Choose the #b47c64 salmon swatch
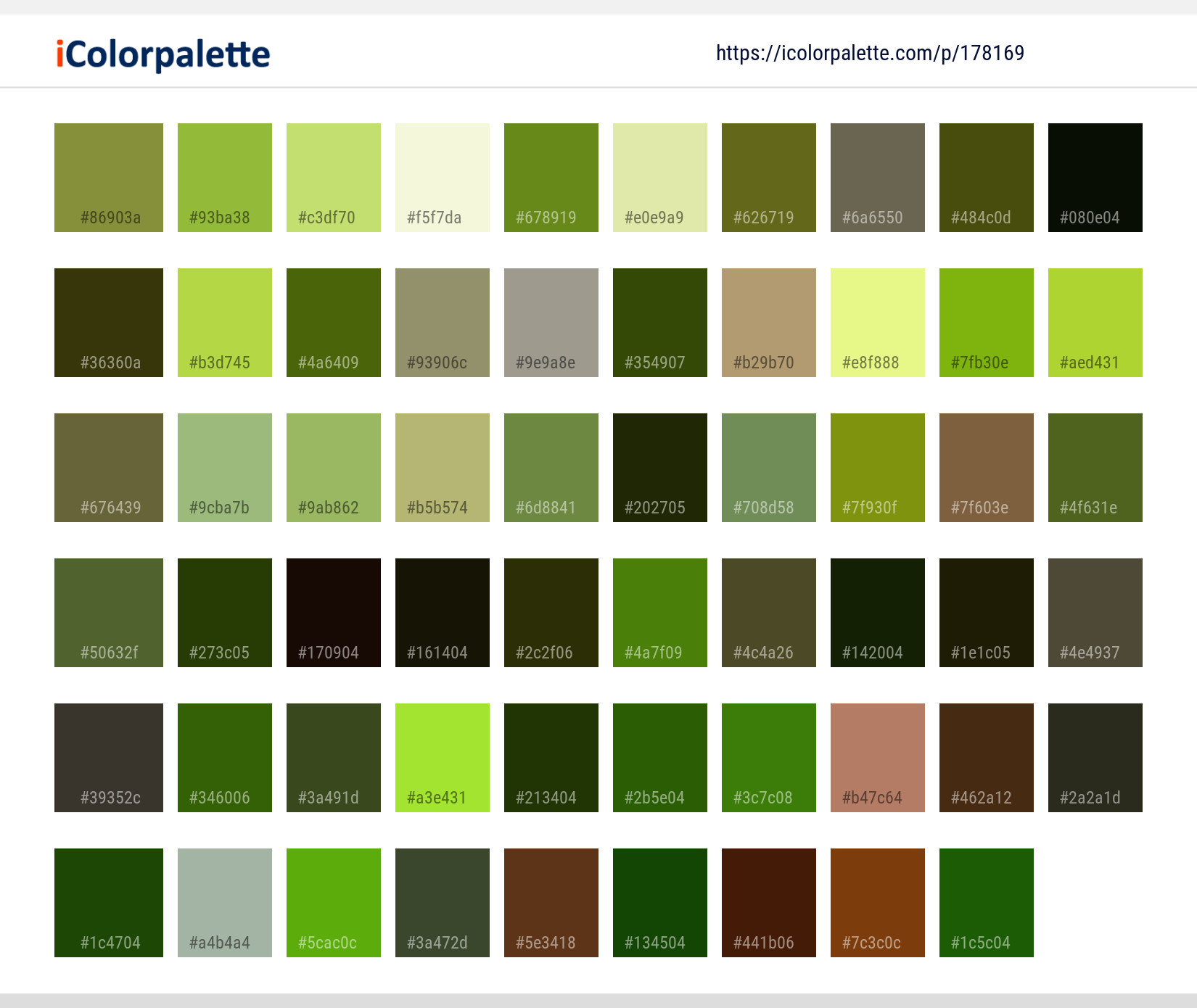The height and width of the screenshot is (1008, 1197). (878, 758)
